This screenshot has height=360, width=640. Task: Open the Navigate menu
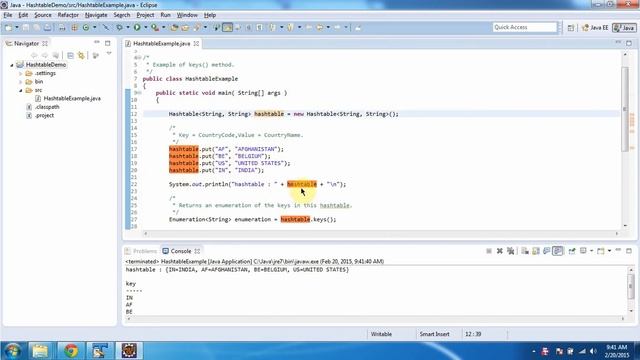point(96,15)
